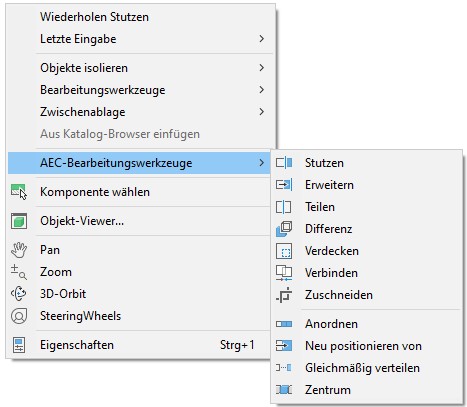The width and height of the screenshot is (467, 407).
Task: Click the Zentrum submenu item
Action: (x=367, y=390)
